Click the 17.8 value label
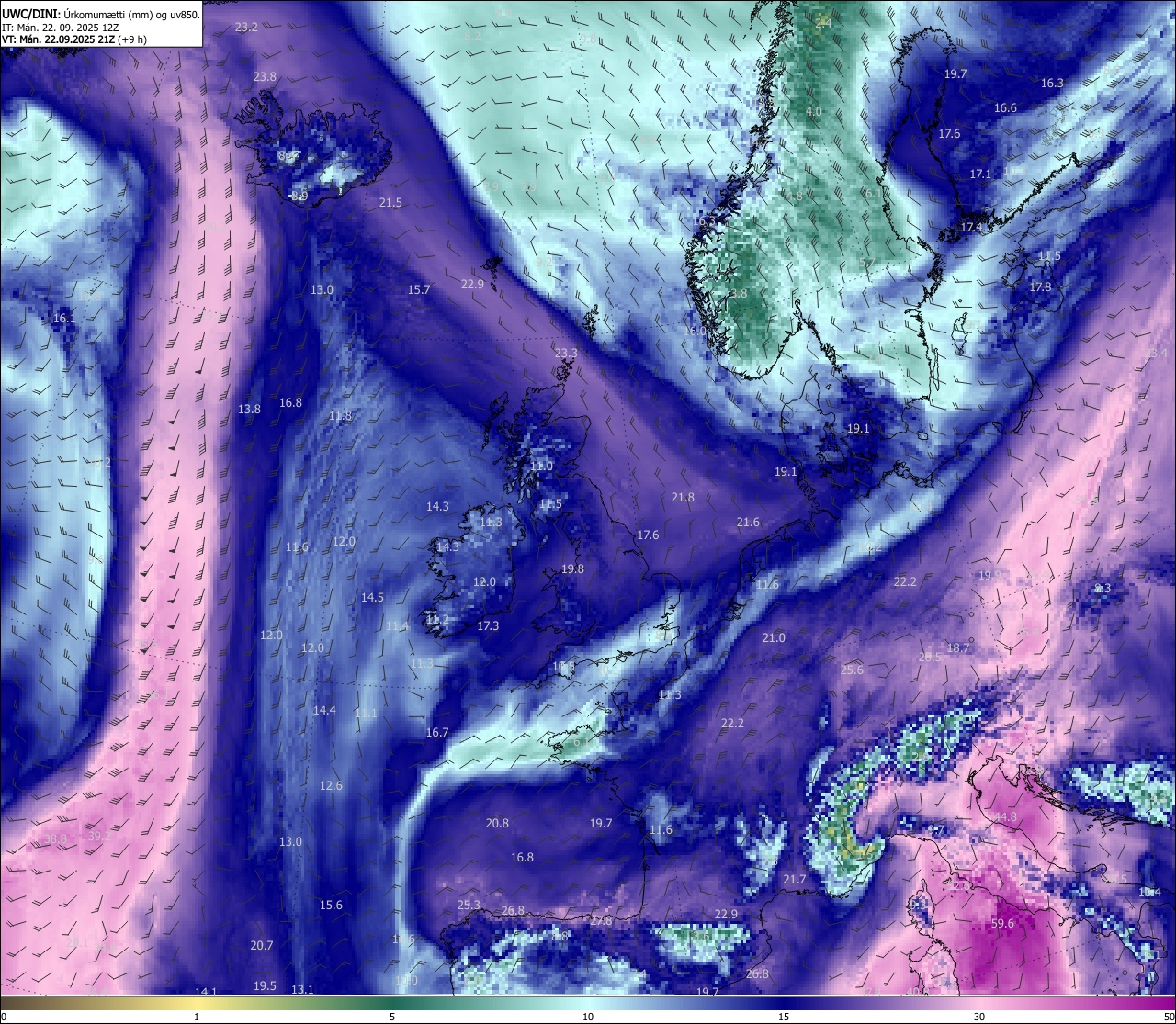Image resolution: width=1176 pixels, height=1024 pixels. [x=1040, y=287]
